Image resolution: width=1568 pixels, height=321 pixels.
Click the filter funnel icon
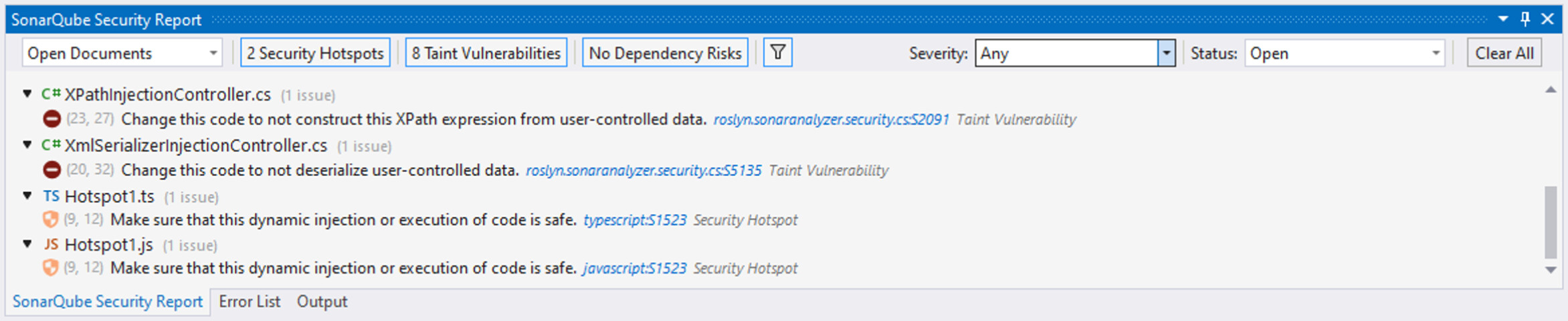click(x=777, y=53)
